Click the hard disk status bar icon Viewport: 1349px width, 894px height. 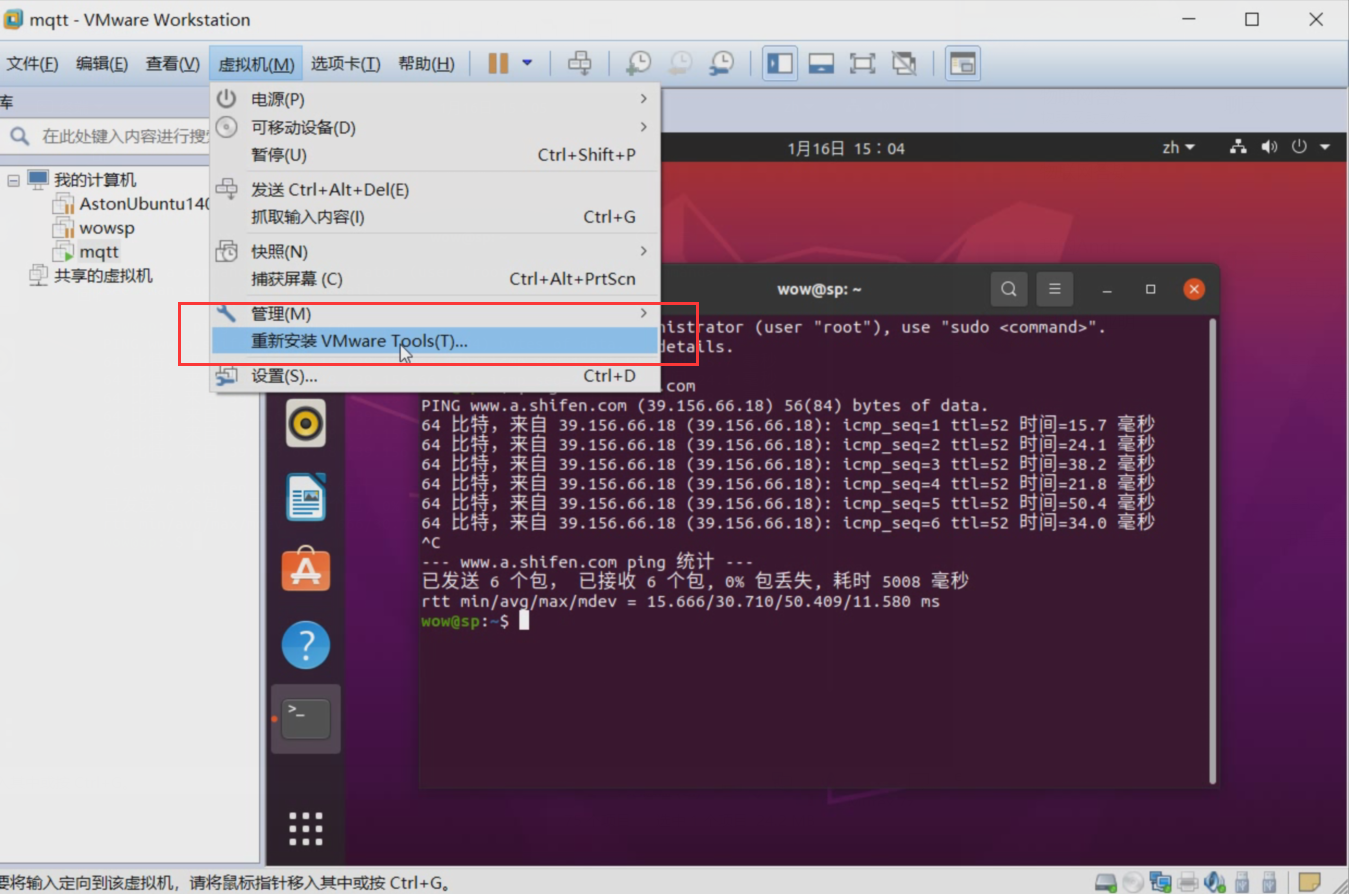pyautogui.click(x=1105, y=882)
